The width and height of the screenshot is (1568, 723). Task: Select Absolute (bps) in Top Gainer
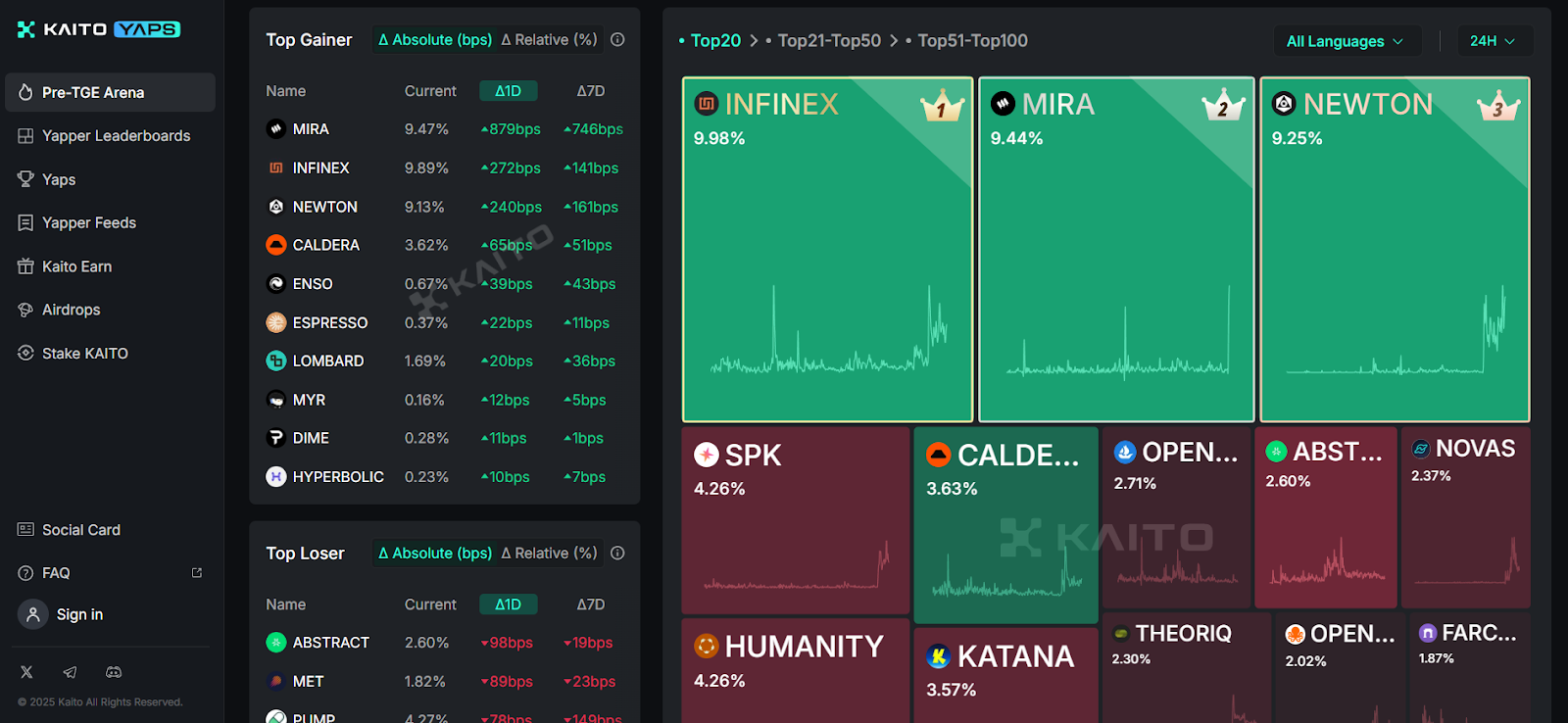click(435, 40)
